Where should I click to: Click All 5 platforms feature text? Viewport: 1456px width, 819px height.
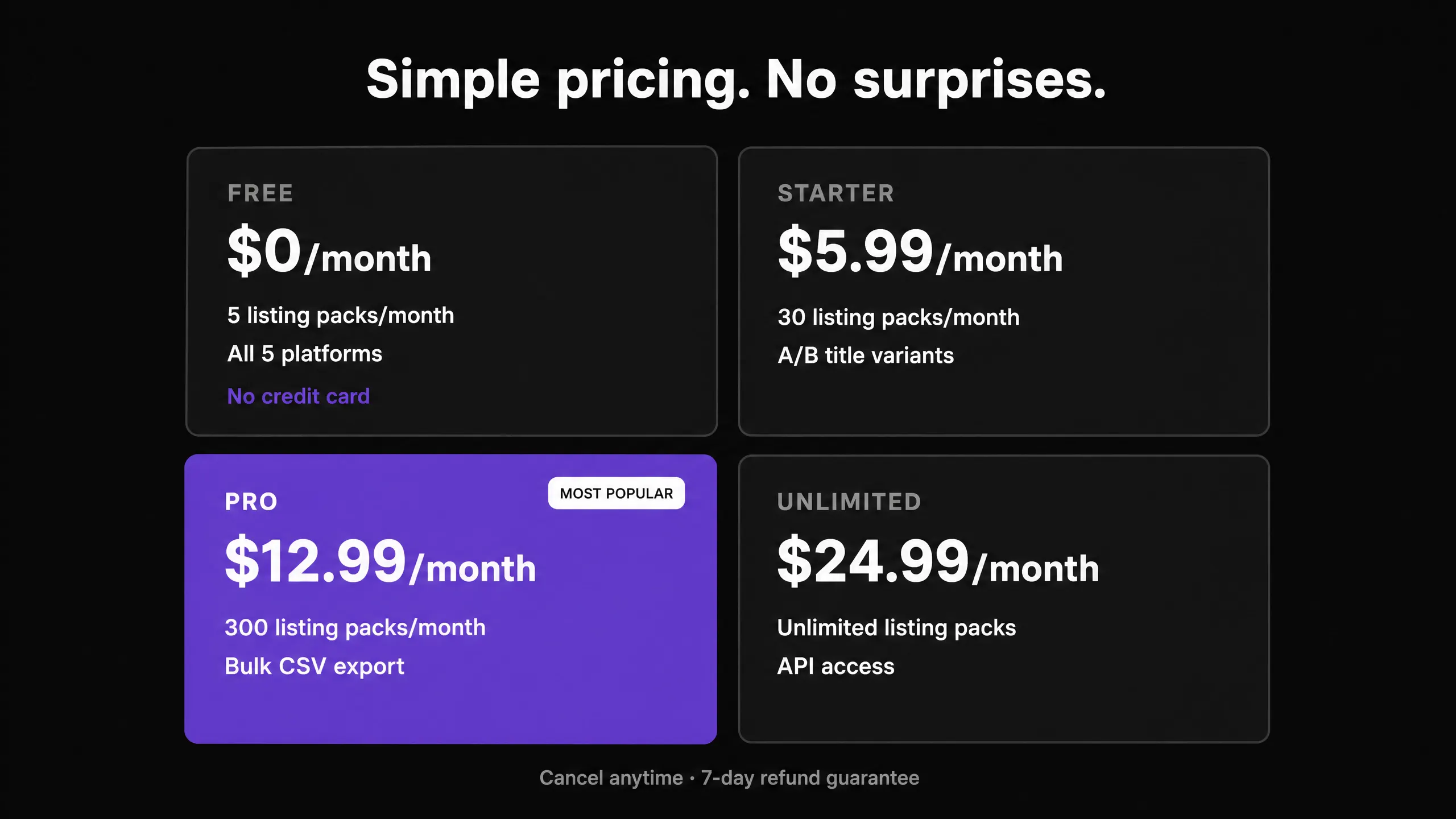(305, 354)
